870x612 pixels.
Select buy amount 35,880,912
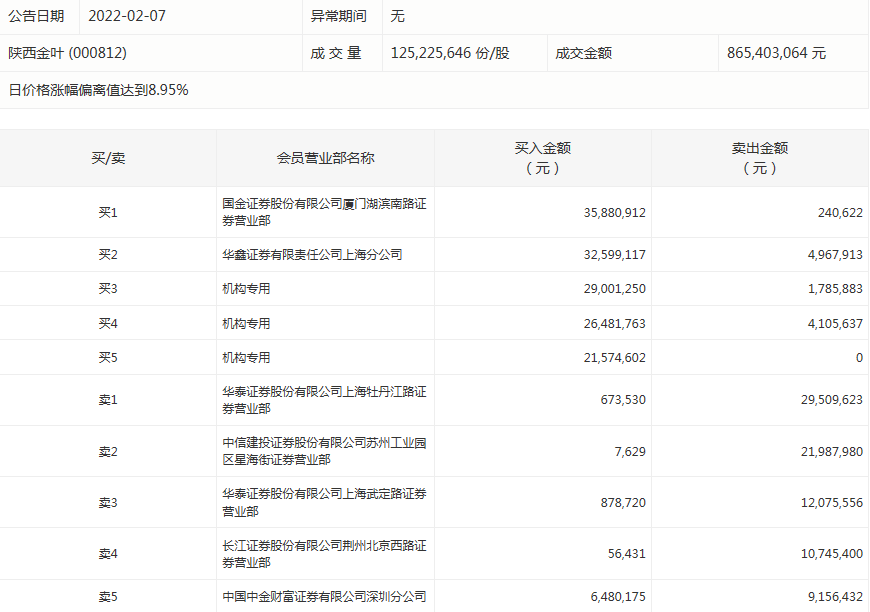click(614, 213)
